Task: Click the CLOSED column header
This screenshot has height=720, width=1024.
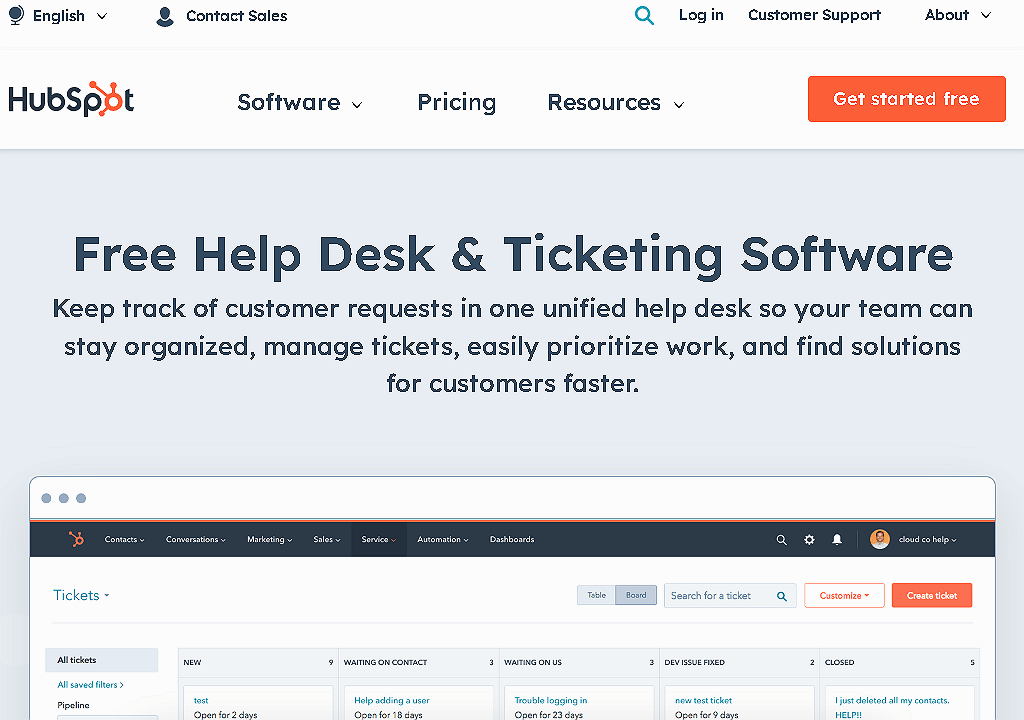Action: pos(899,663)
